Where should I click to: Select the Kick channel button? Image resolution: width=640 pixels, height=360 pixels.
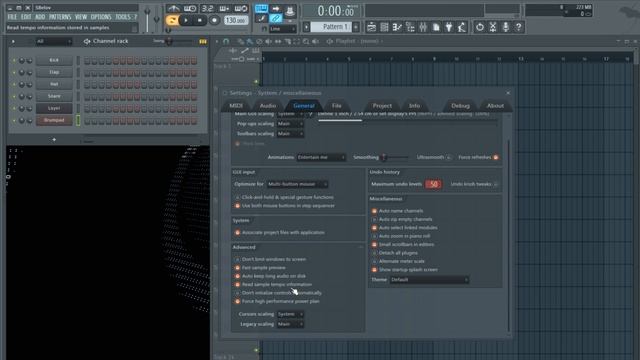(x=54, y=60)
